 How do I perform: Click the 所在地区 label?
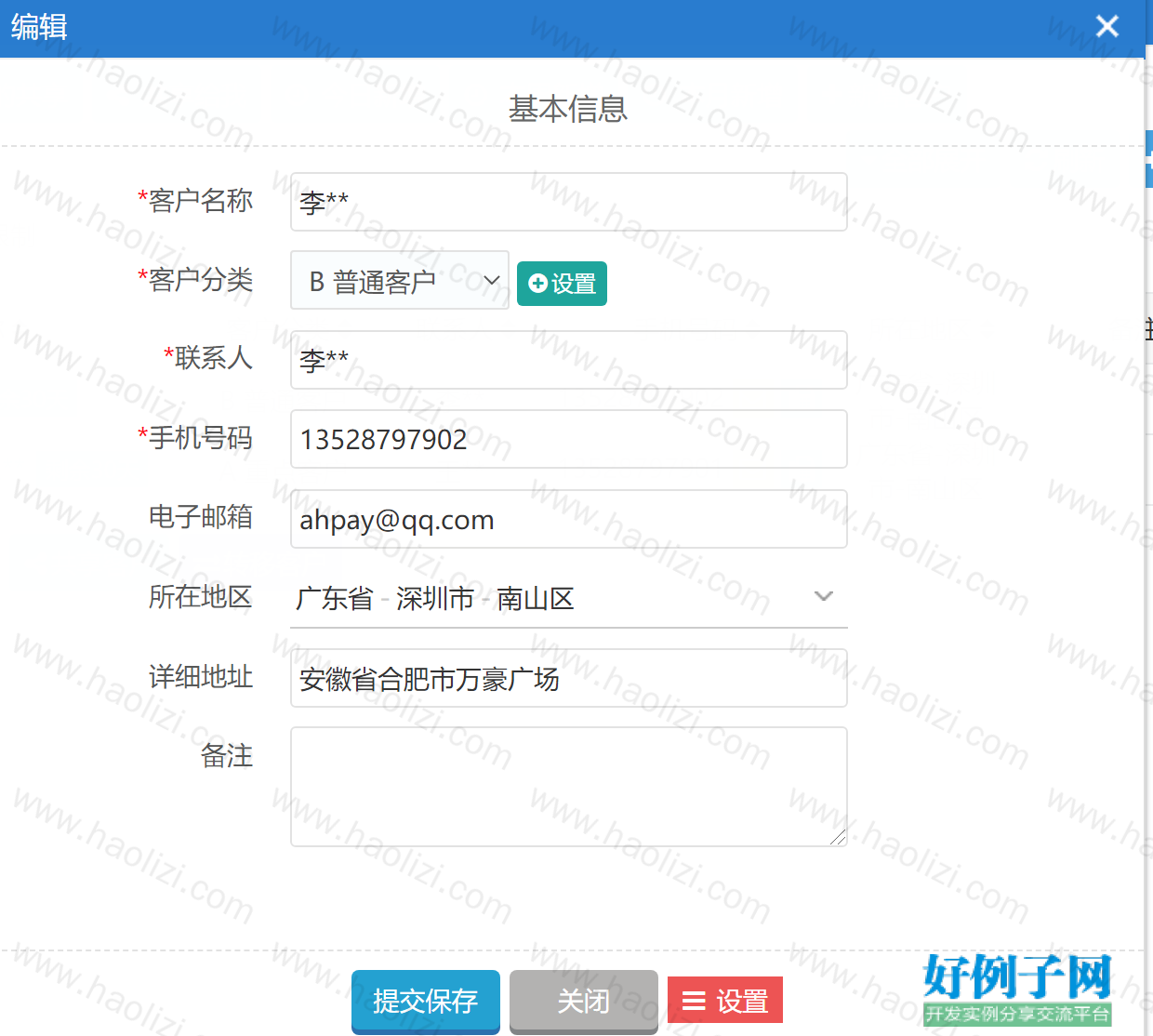(x=201, y=596)
